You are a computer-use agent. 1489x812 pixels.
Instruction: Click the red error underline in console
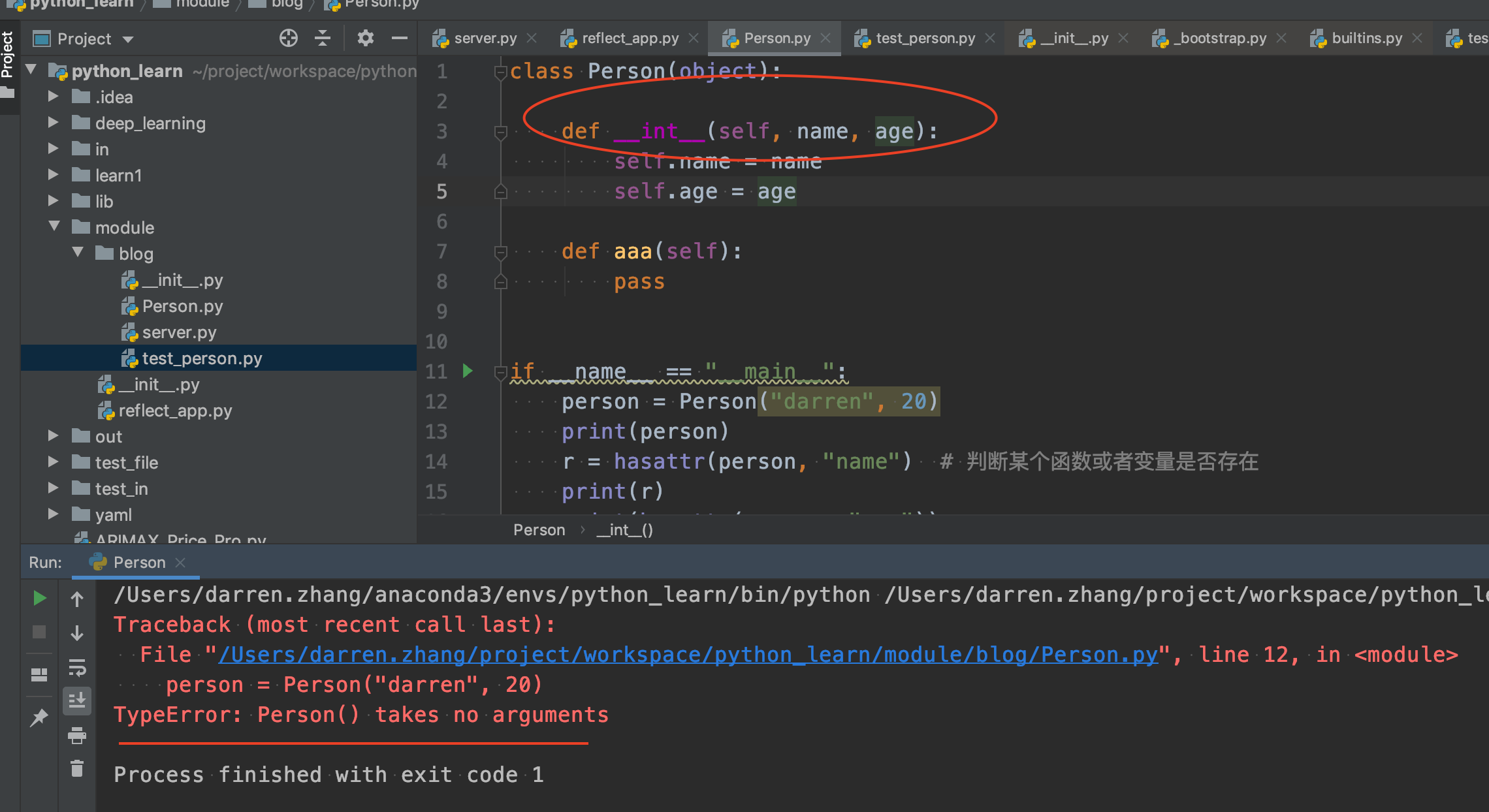coord(353,744)
